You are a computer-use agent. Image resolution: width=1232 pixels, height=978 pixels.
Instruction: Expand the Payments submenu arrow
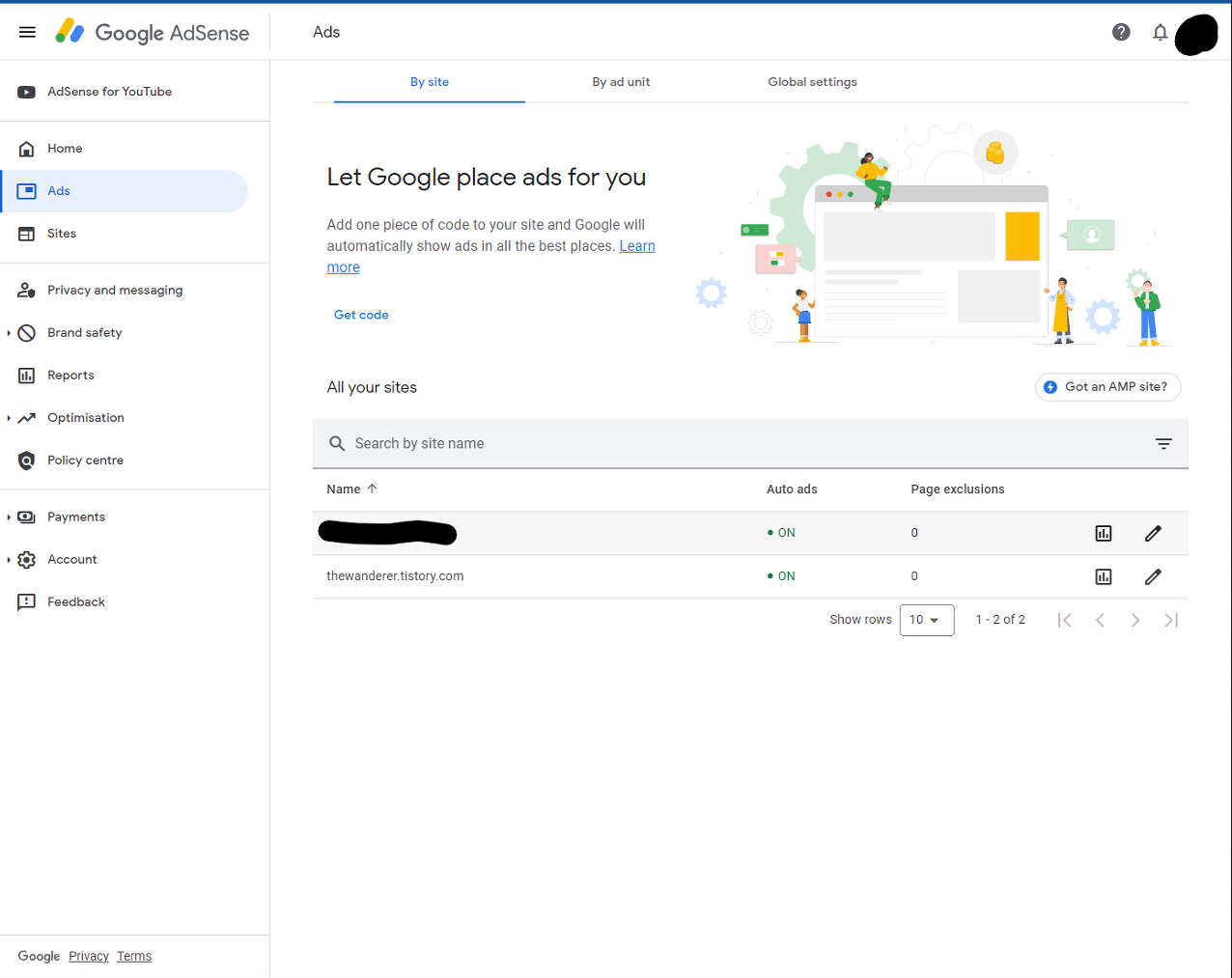[9, 517]
